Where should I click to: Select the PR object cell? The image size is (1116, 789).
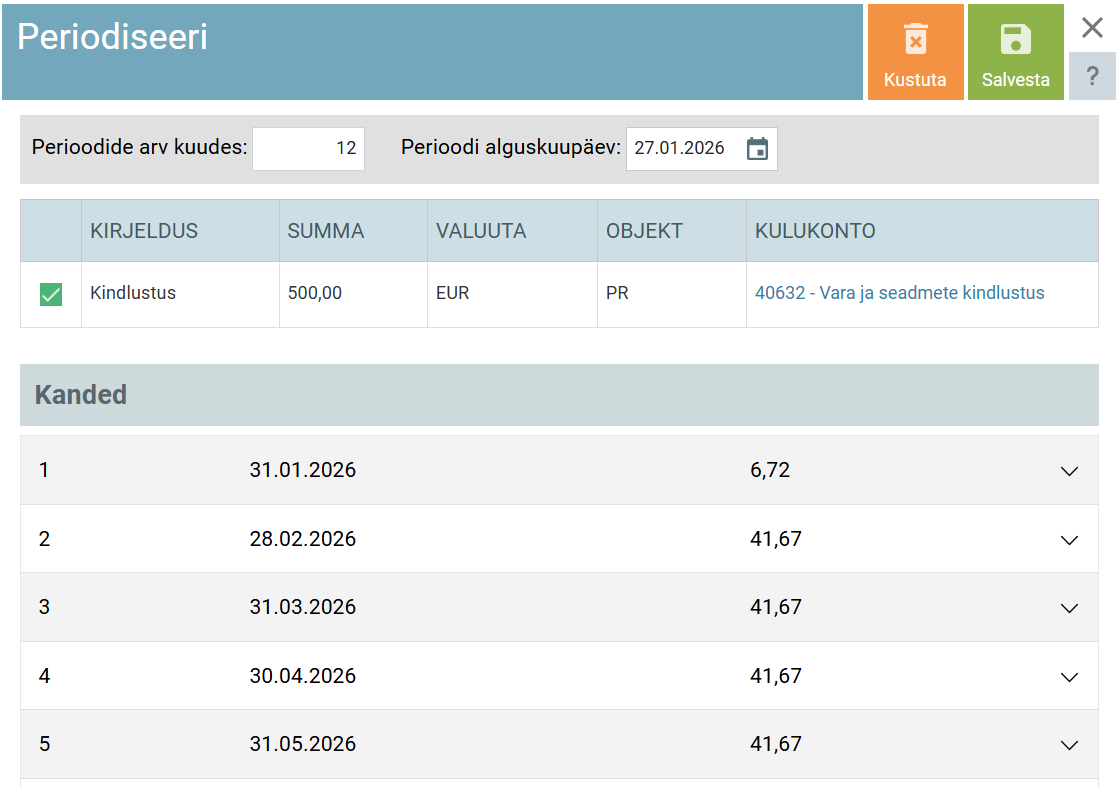click(672, 294)
